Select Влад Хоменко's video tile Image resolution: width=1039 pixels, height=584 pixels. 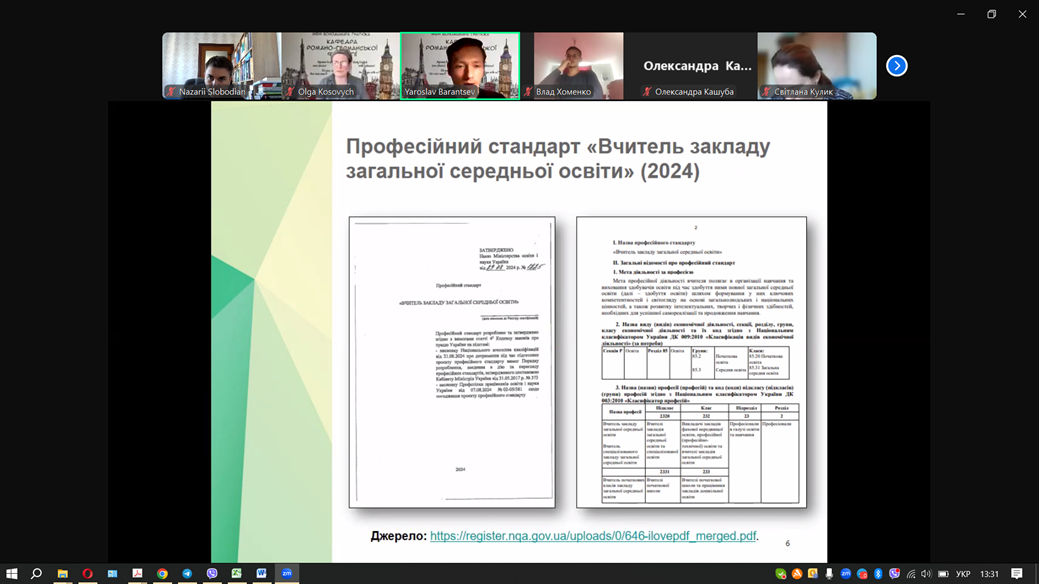[x=578, y=66]
